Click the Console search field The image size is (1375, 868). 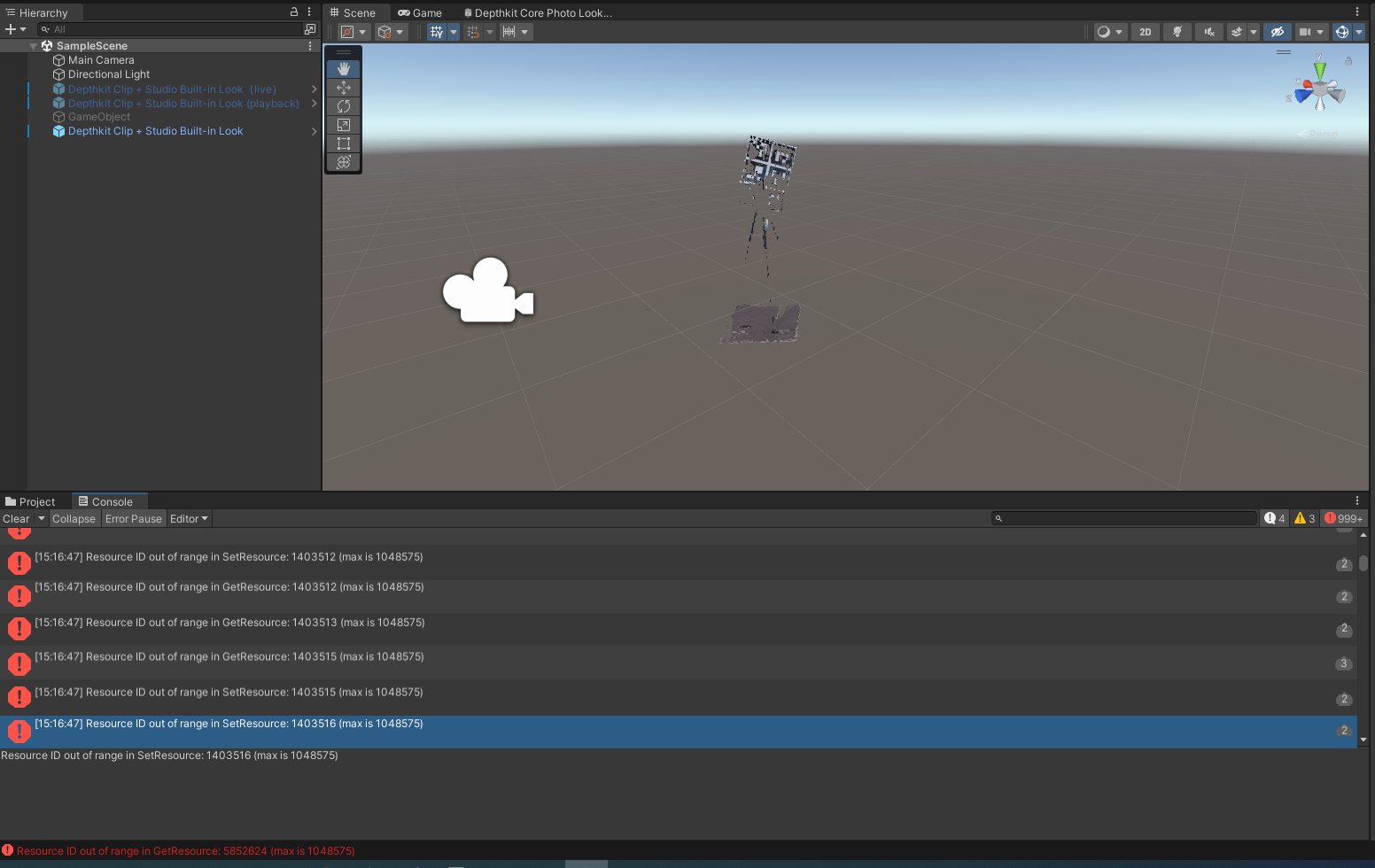tap(1125, 518)
